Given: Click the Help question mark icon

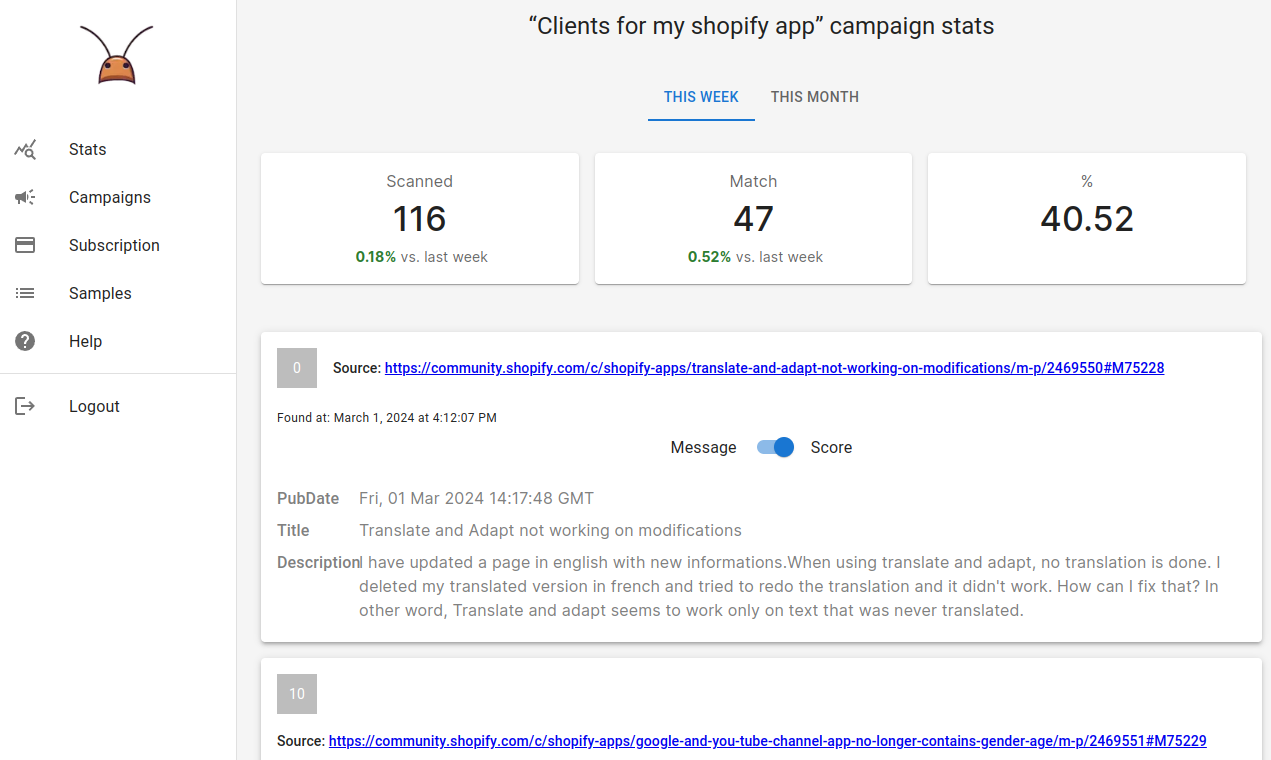Looking at the screenshot, I should point(25,342).
